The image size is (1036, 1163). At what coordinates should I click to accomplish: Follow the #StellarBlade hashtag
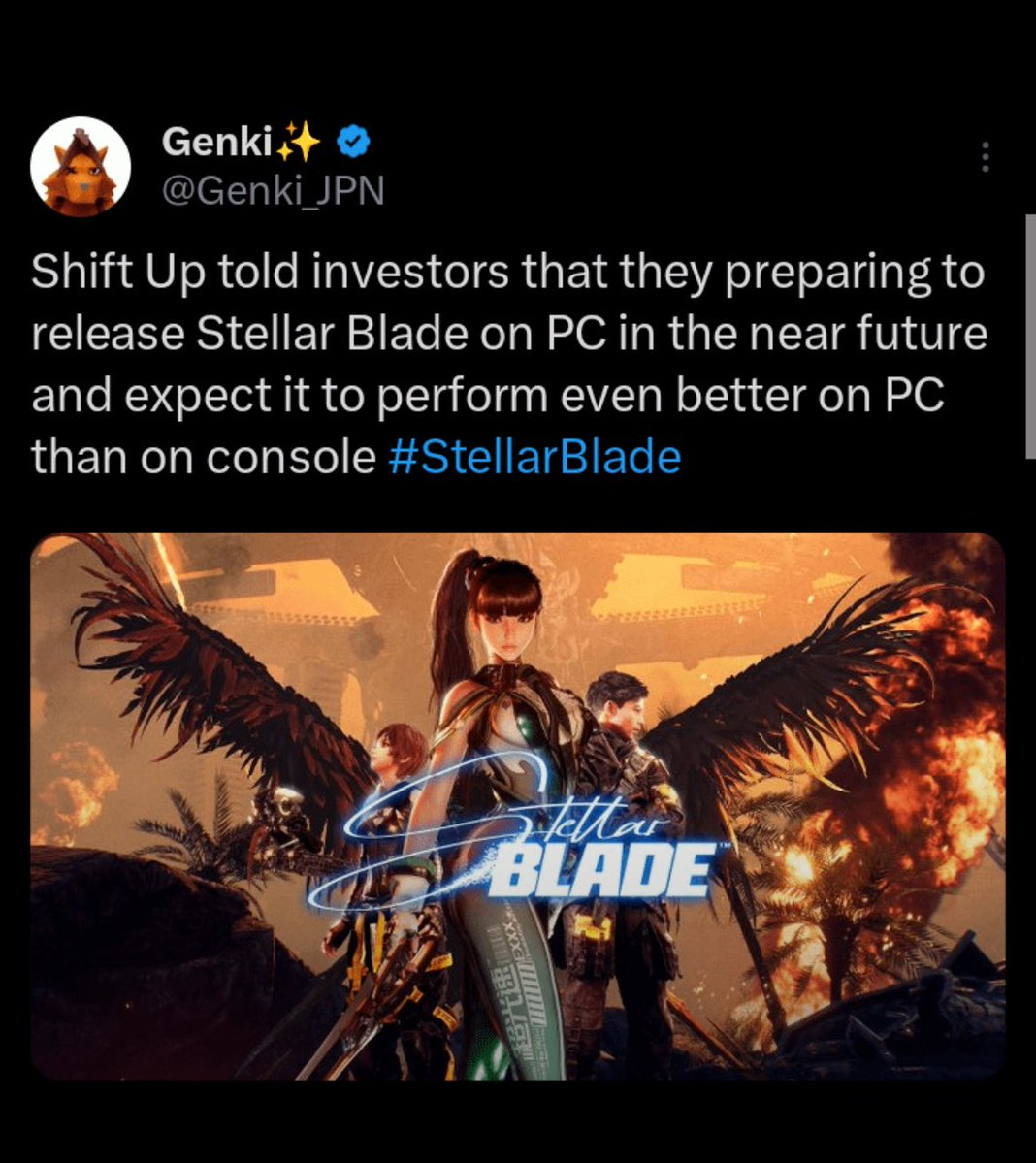(534, 457)
